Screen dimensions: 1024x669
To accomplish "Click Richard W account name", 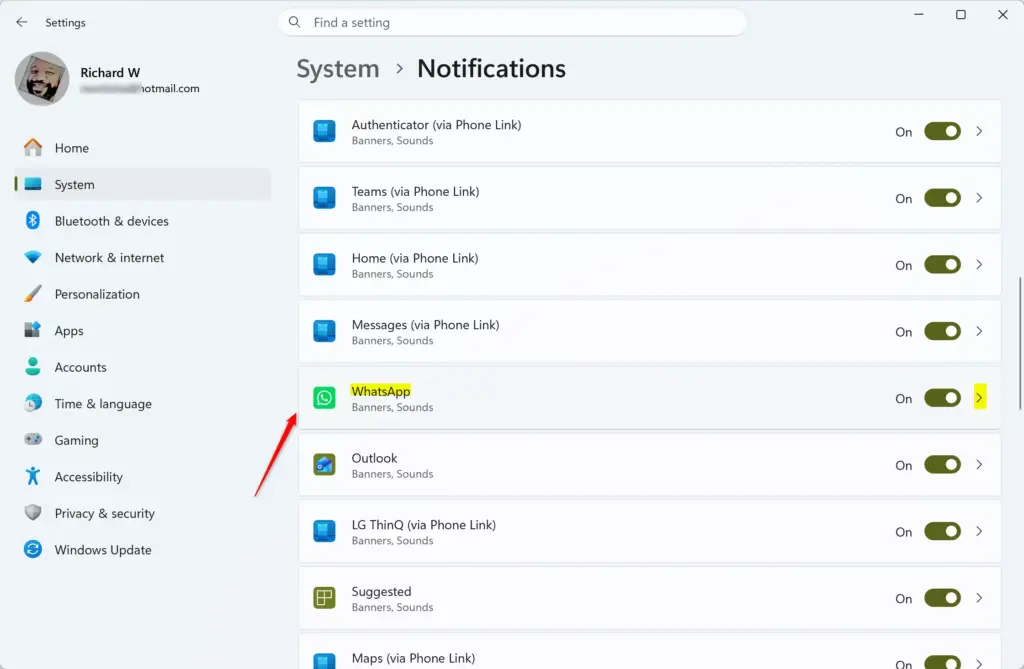I will [x=110, y=73].
